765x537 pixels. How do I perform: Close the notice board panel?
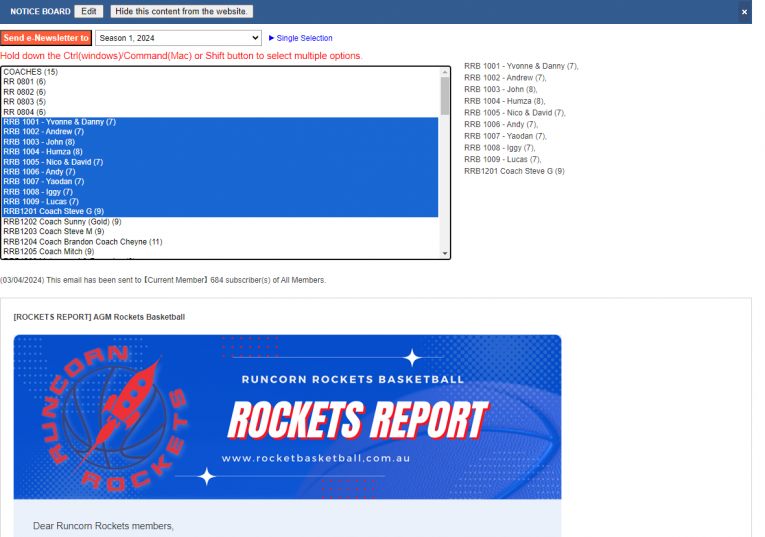pyautogui.click(x=744, y=12)
